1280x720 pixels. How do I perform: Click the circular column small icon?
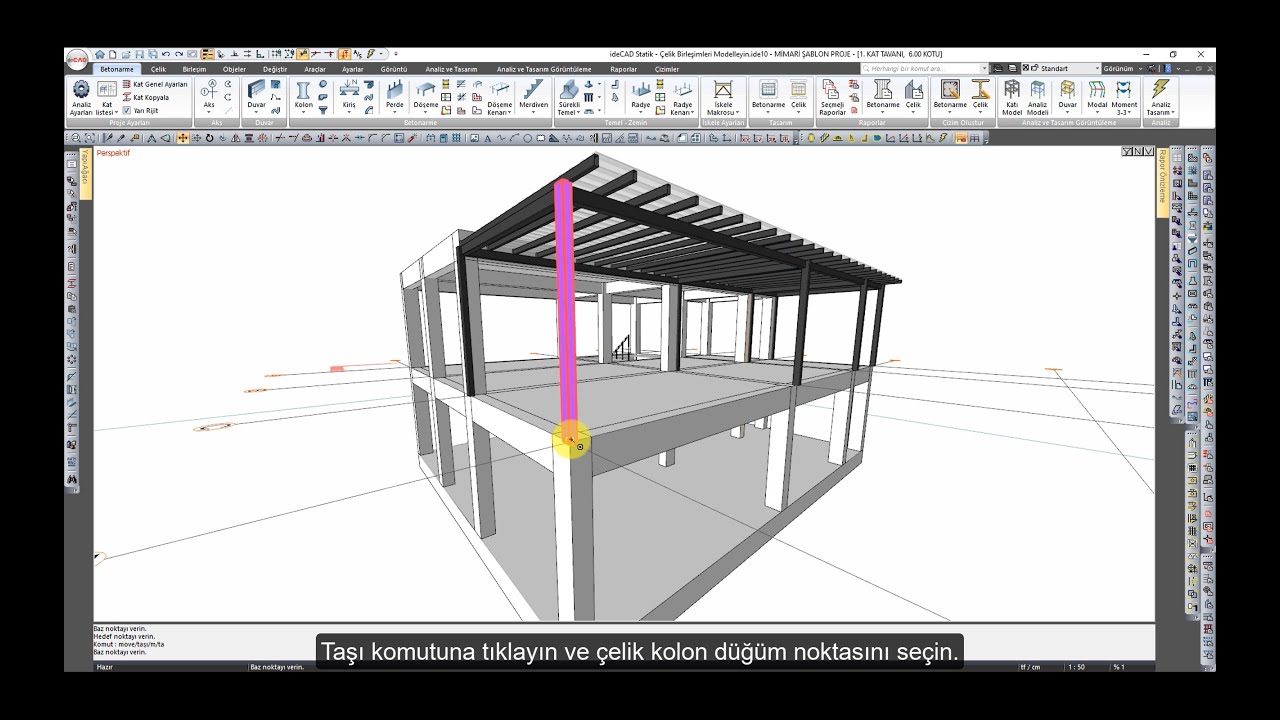pyautogui.click(x=323, y=85)
